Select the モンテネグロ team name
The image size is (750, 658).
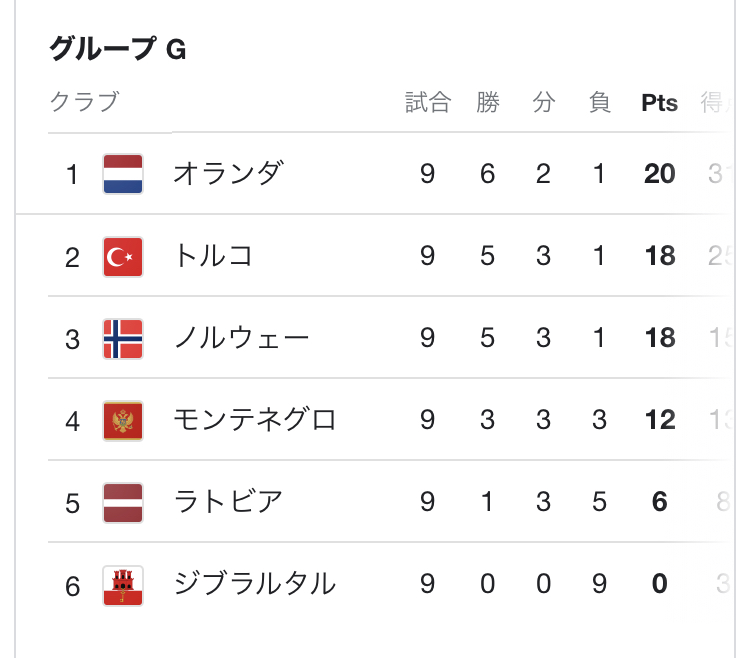click(254, 419)
